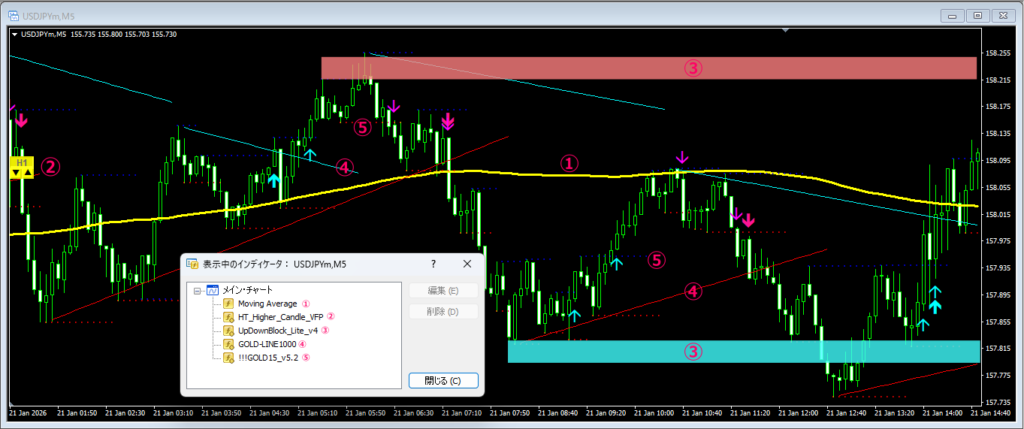
Task: Collapse the メイン・チャート tree node
Action: click(x=197, y=289)
